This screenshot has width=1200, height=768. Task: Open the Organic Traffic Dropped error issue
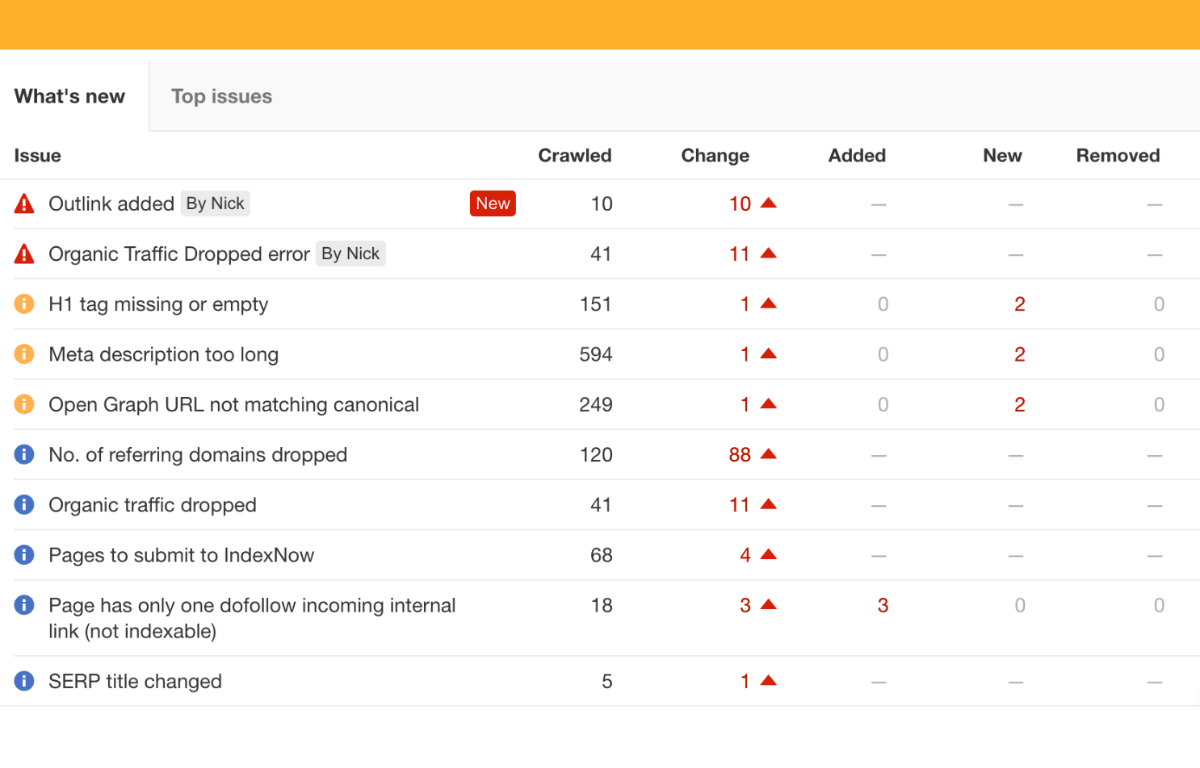coord(179,254)
